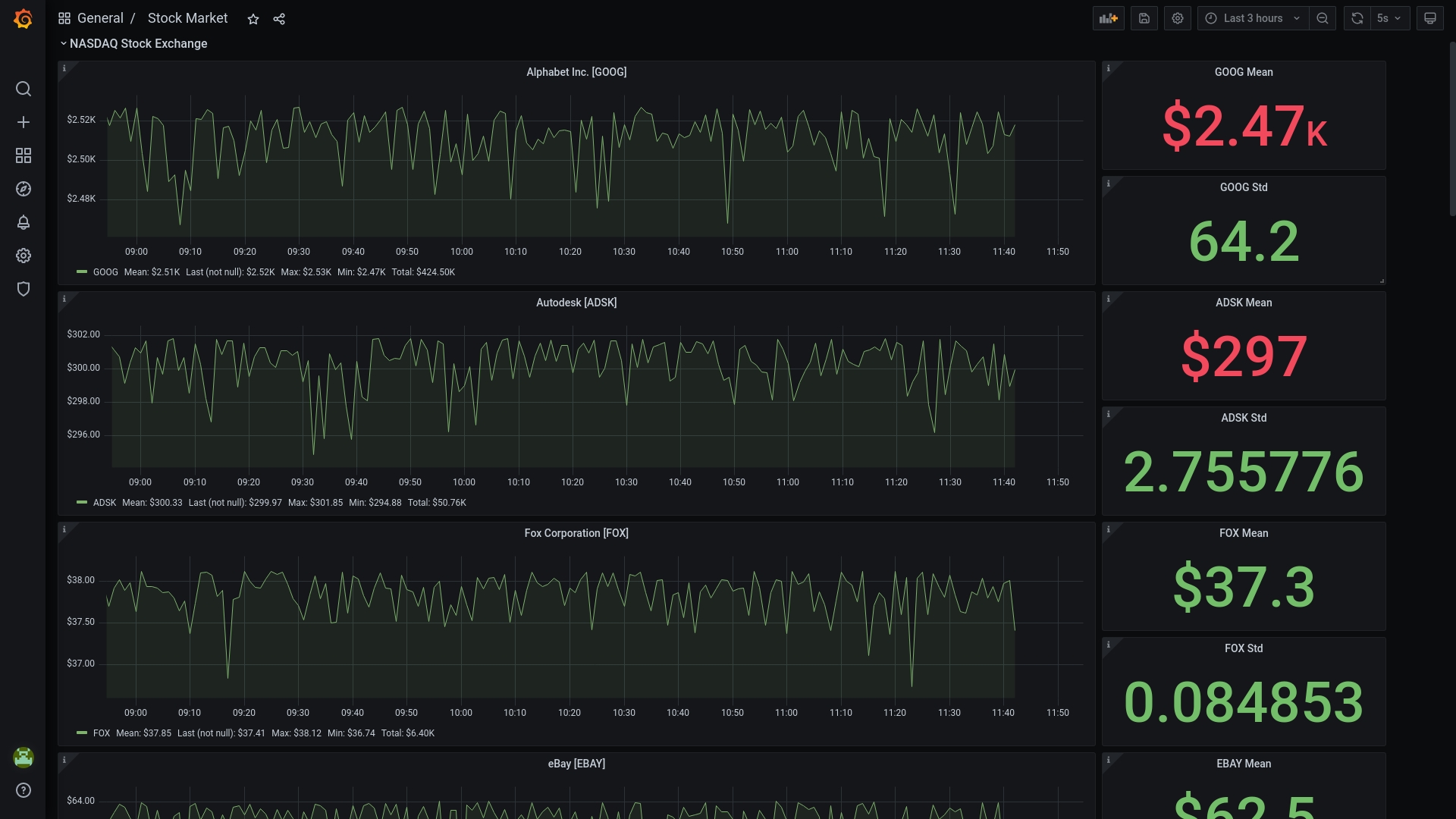Open Explore compass icon
Image resolution: width=1456 pixels, height=819 pixels.
(x=24, y=189)
